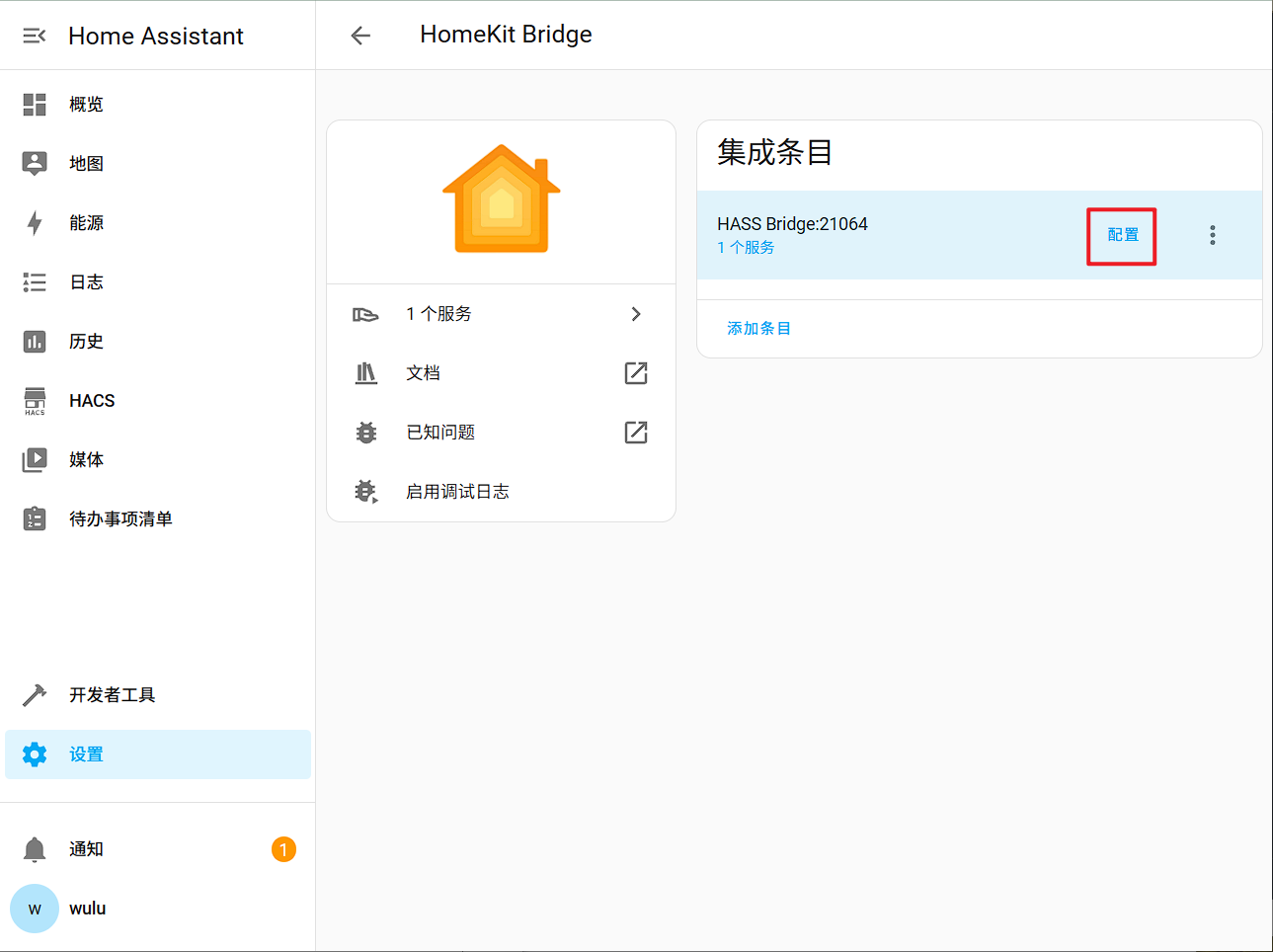
Task: Click the 已知问题 bug icon
Action: (366, 433)
